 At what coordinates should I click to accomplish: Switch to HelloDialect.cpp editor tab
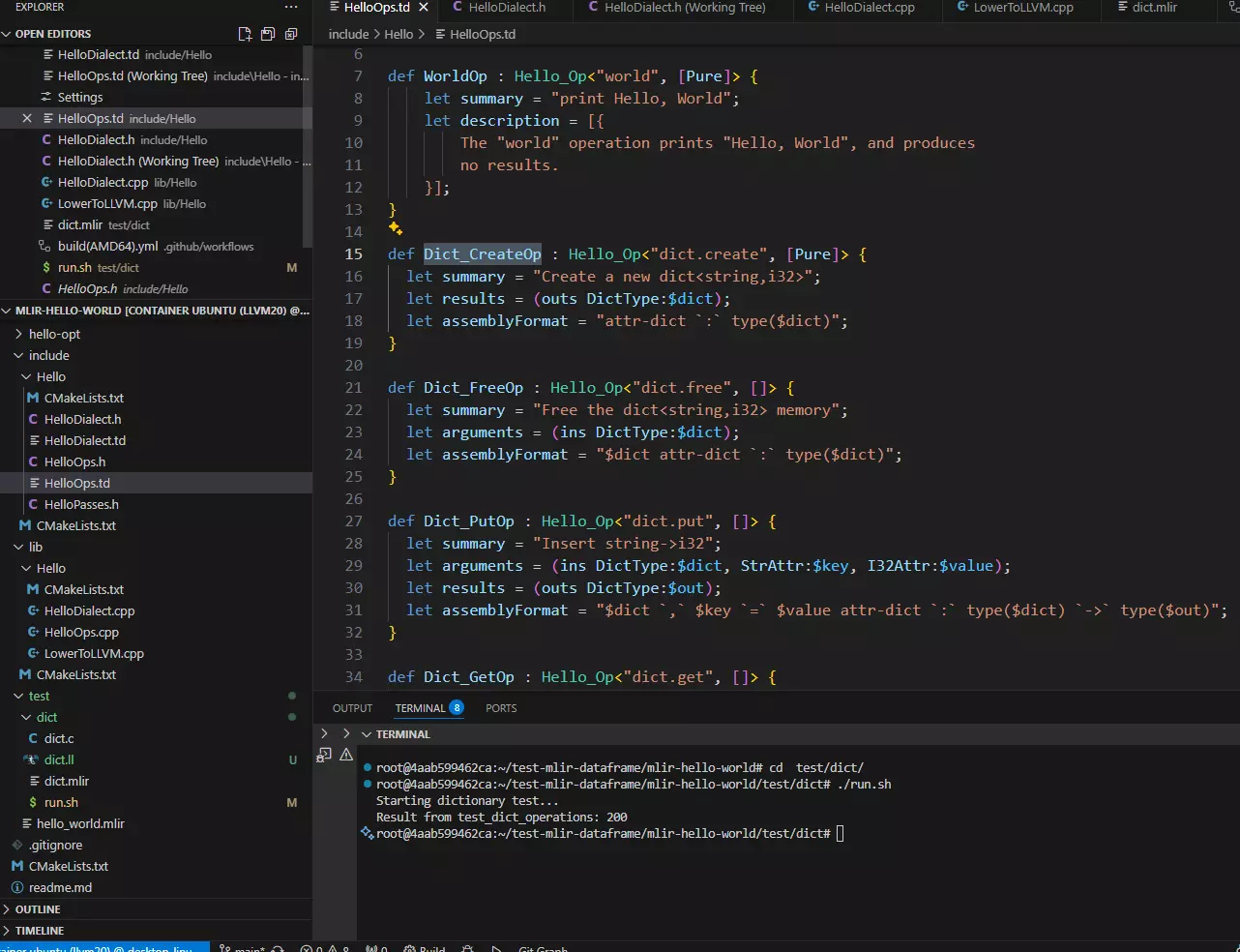click(870, 7)
